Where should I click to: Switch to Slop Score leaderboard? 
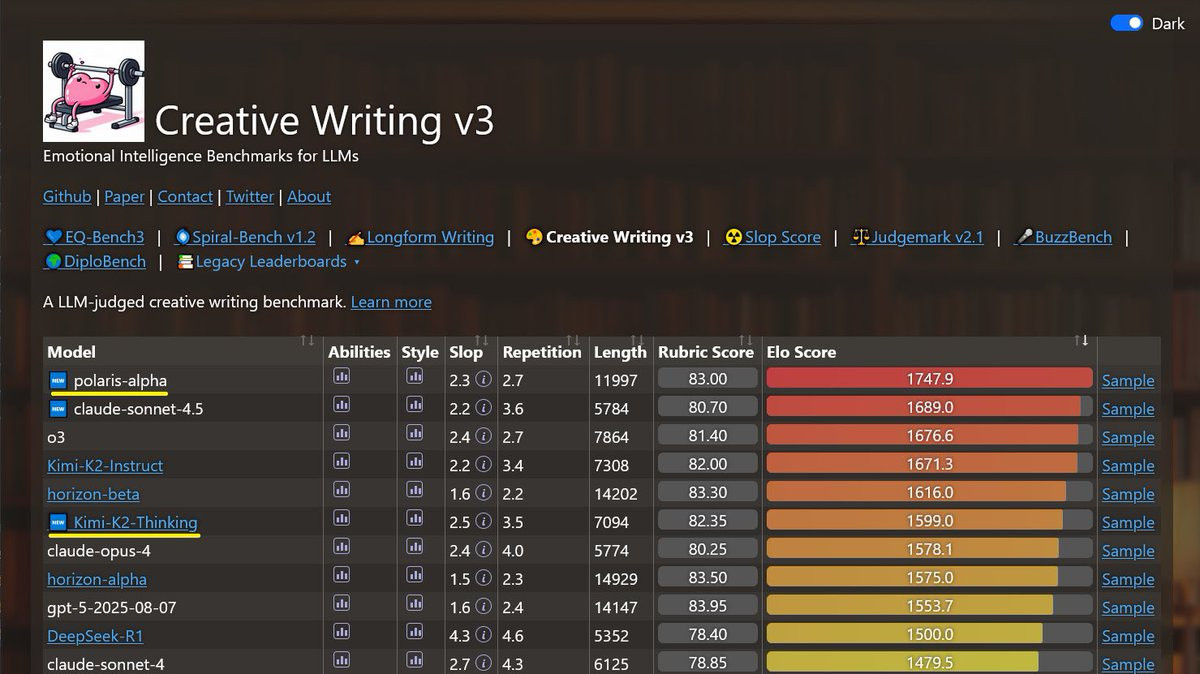tap(772, 237)
